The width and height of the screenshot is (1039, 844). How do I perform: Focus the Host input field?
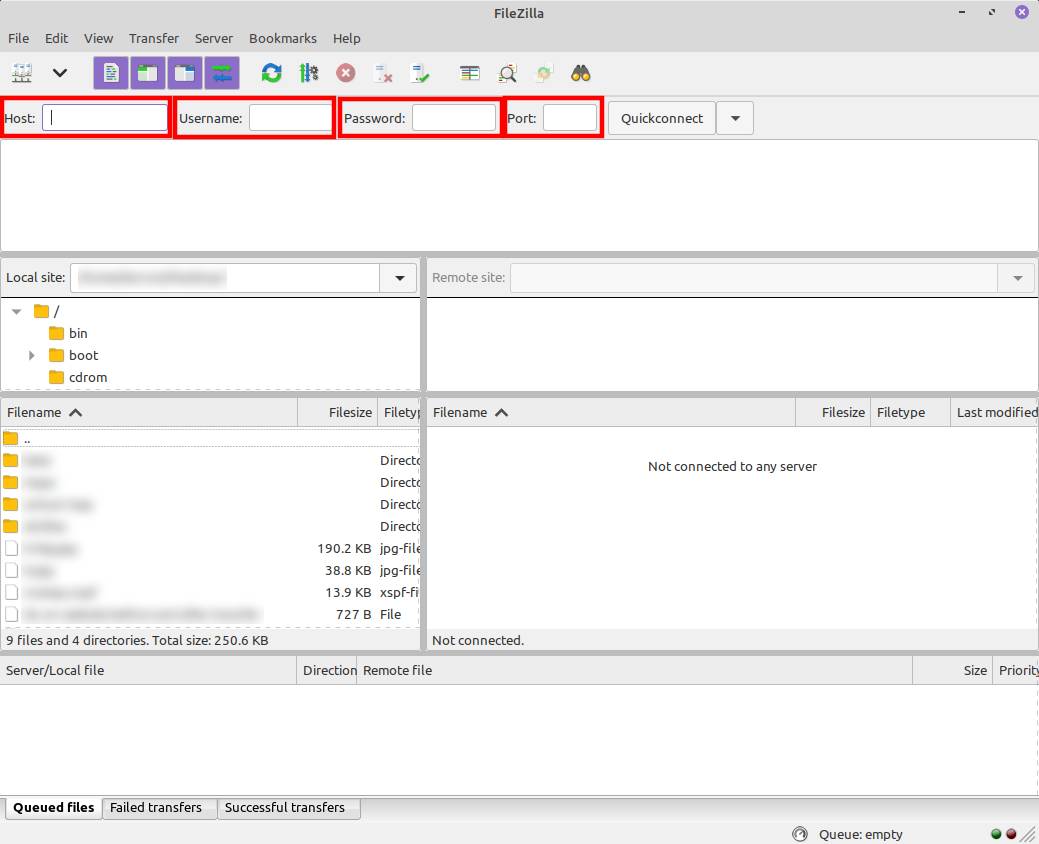105,118
